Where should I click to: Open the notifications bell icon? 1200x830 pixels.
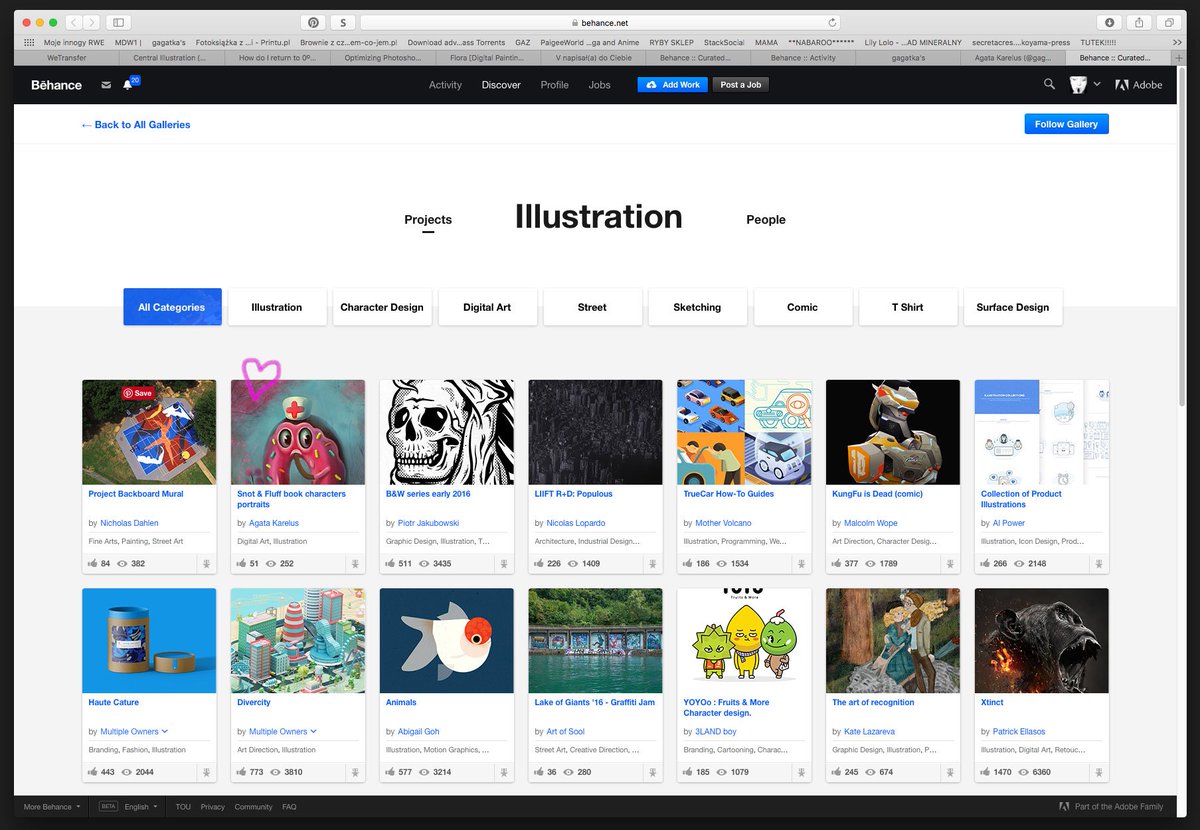[127, 85]
